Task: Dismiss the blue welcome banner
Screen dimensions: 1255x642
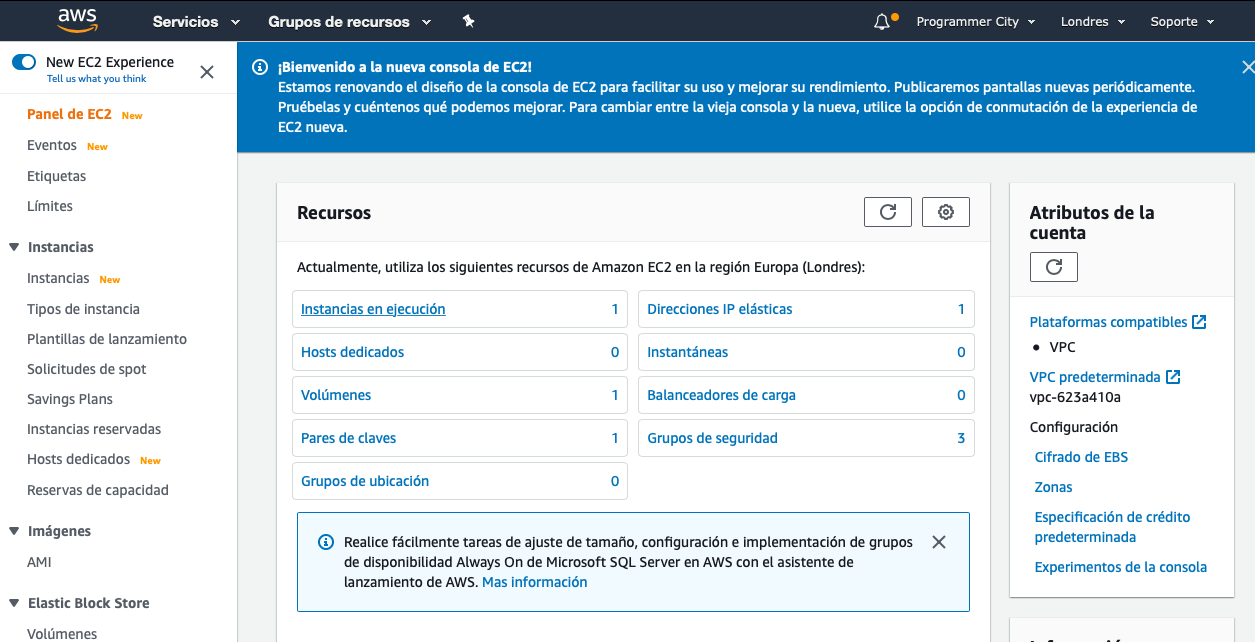Action: coord(1247,67)
